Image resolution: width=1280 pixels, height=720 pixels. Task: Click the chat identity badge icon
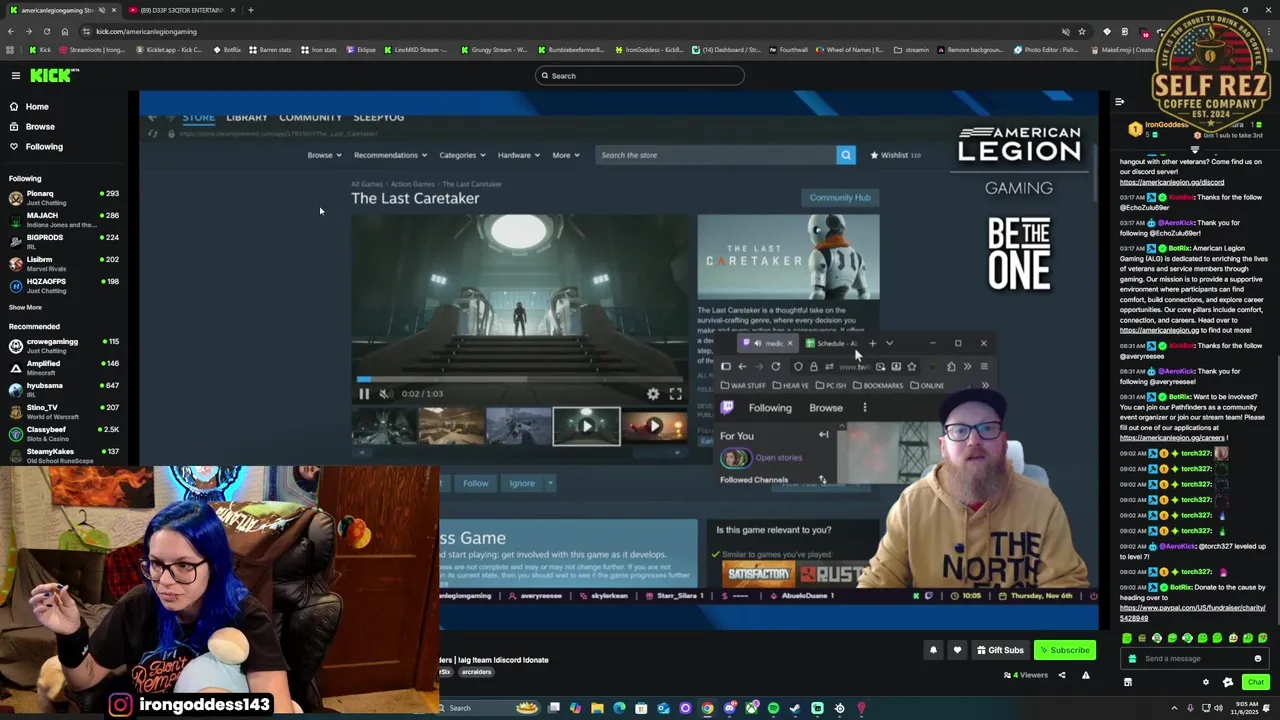click(1228, 682)
